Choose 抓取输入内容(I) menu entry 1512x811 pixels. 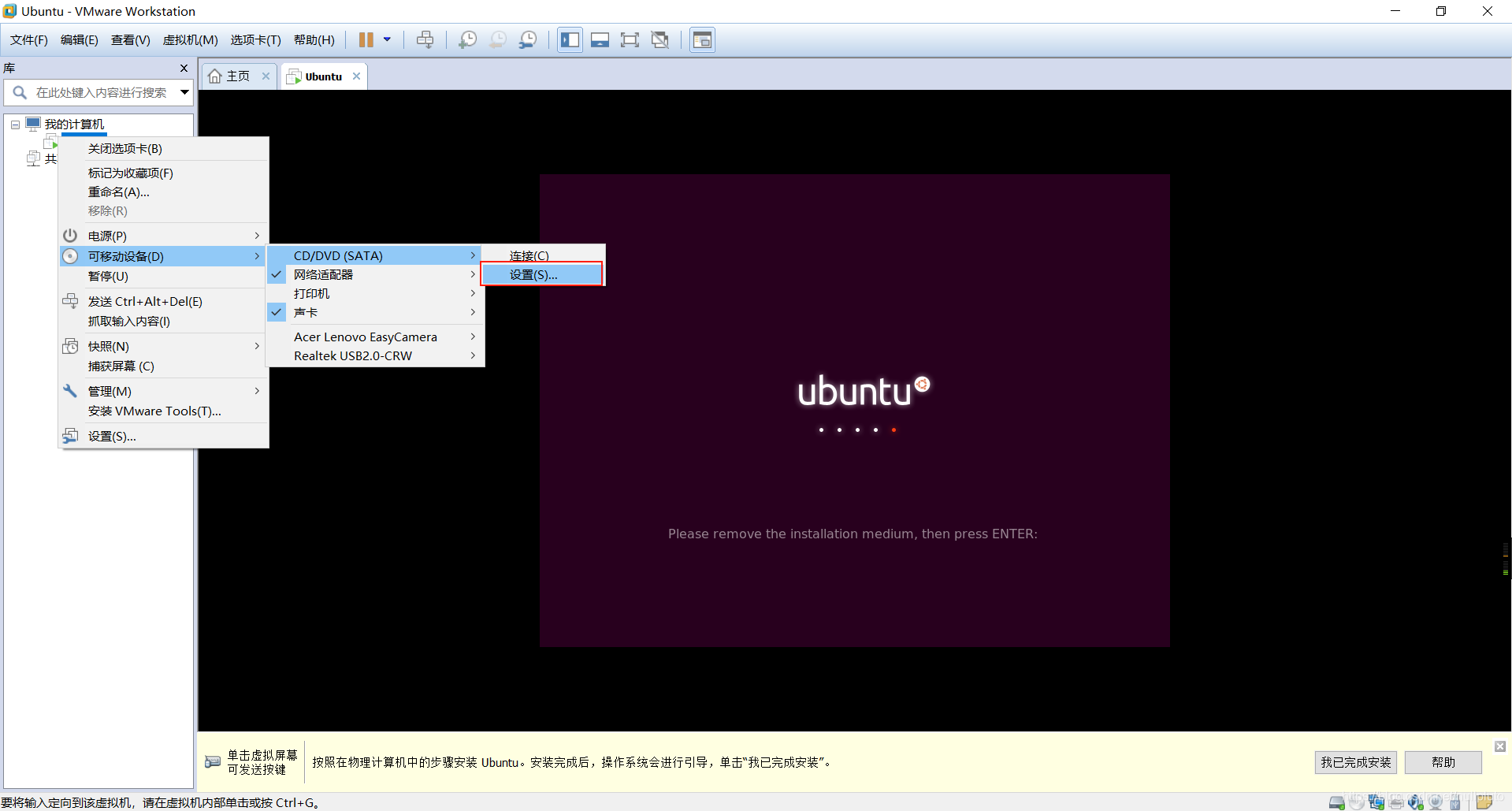click(163, 321)
